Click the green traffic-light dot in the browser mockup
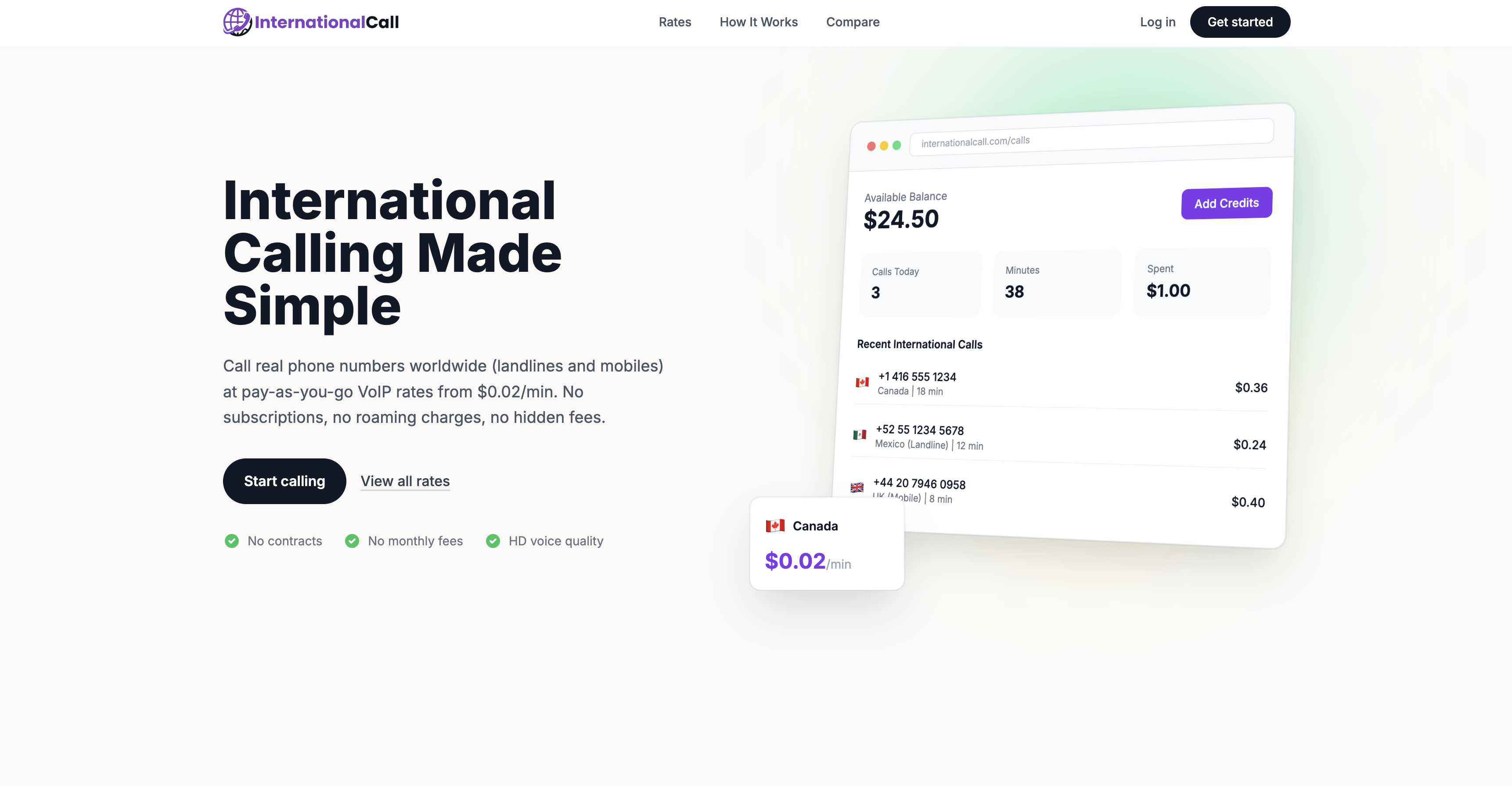Viewport: 1512px width, 786px height. [x=896, y=144]
